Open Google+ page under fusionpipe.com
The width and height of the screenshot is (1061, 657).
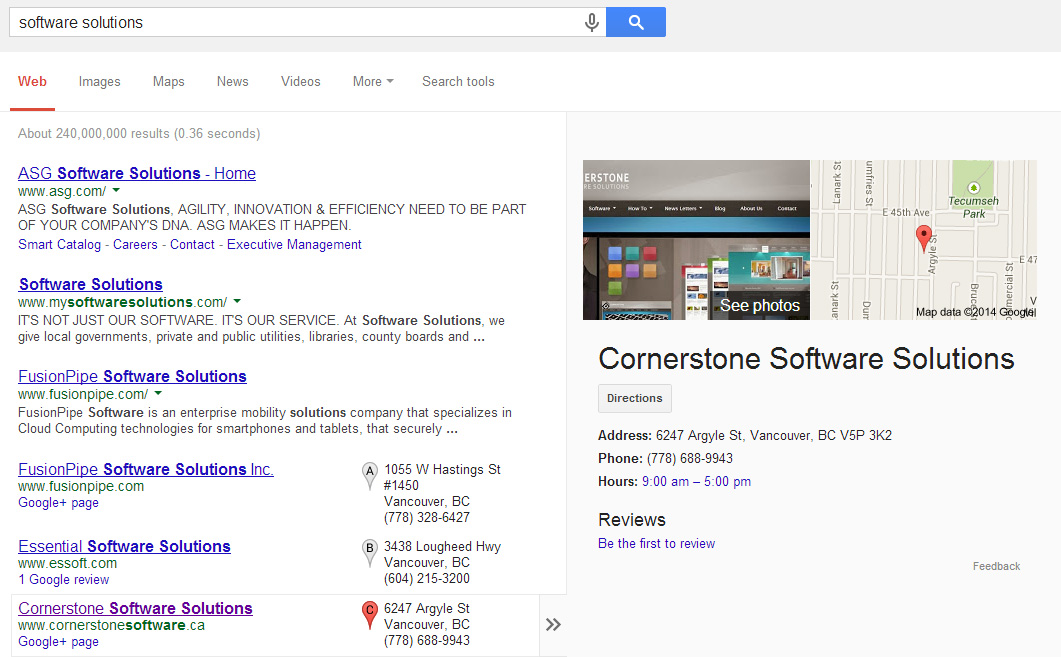point(58,503)
